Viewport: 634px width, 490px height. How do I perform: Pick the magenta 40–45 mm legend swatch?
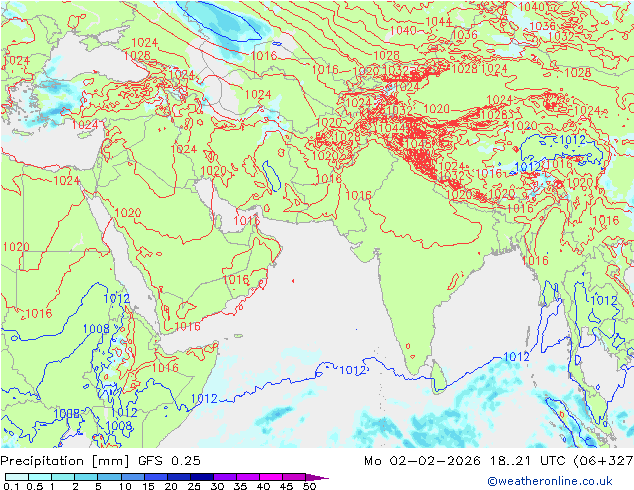tap(271, 477)
